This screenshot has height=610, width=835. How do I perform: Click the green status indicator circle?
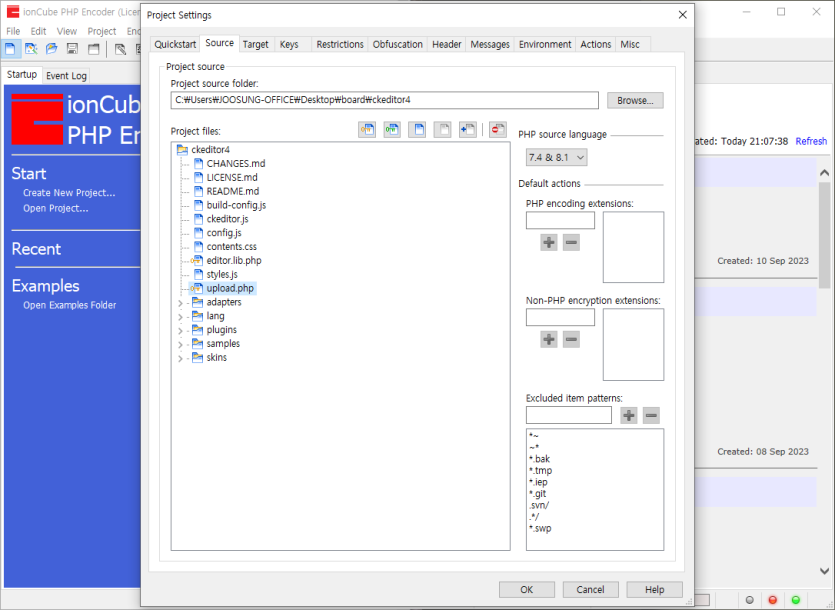[796, 600]
